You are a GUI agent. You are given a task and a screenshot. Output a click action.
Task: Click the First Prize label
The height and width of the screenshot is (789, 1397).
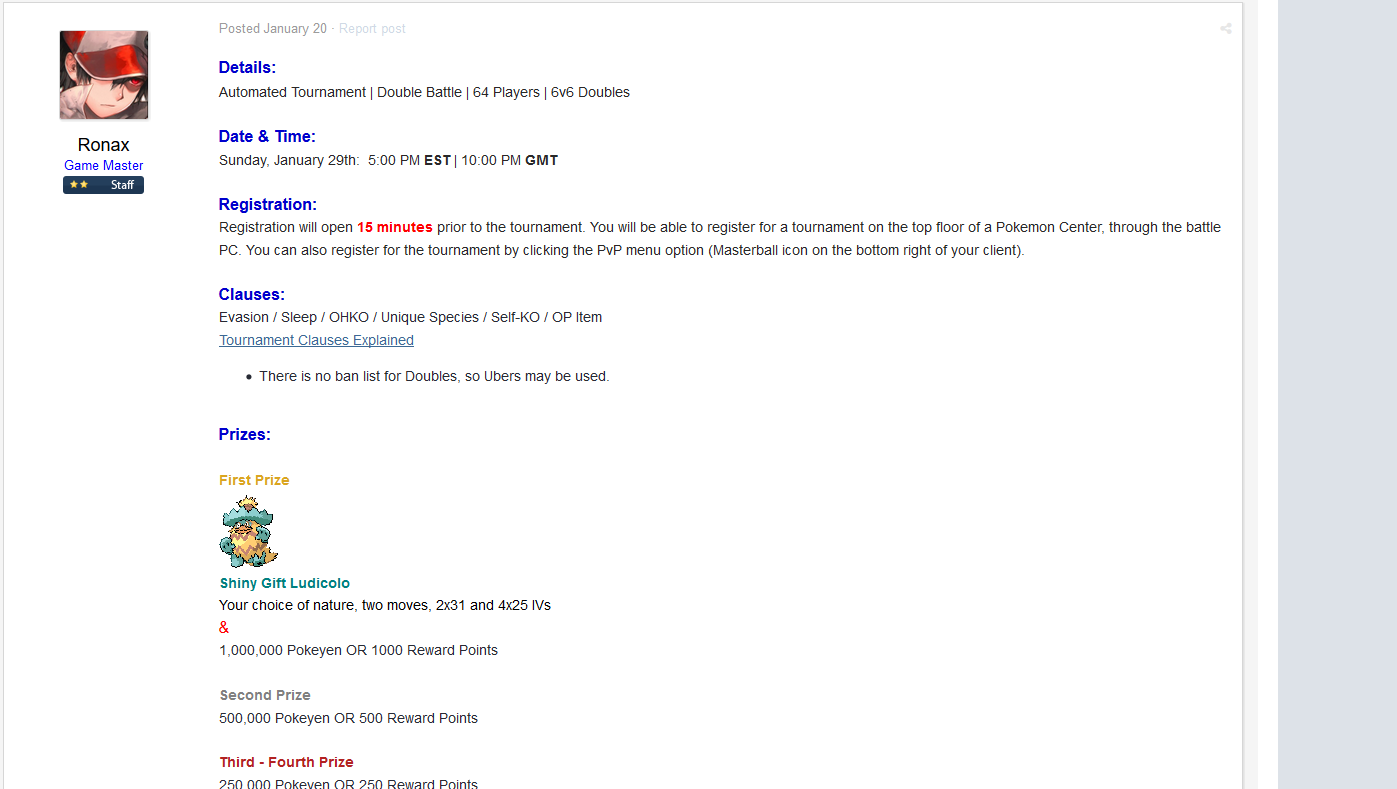[x=254, y=480]
